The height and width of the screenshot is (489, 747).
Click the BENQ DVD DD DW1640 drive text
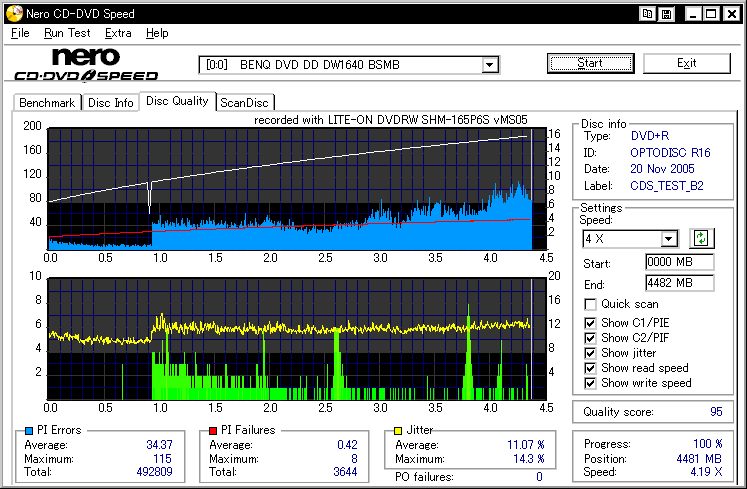click(320, 65)
